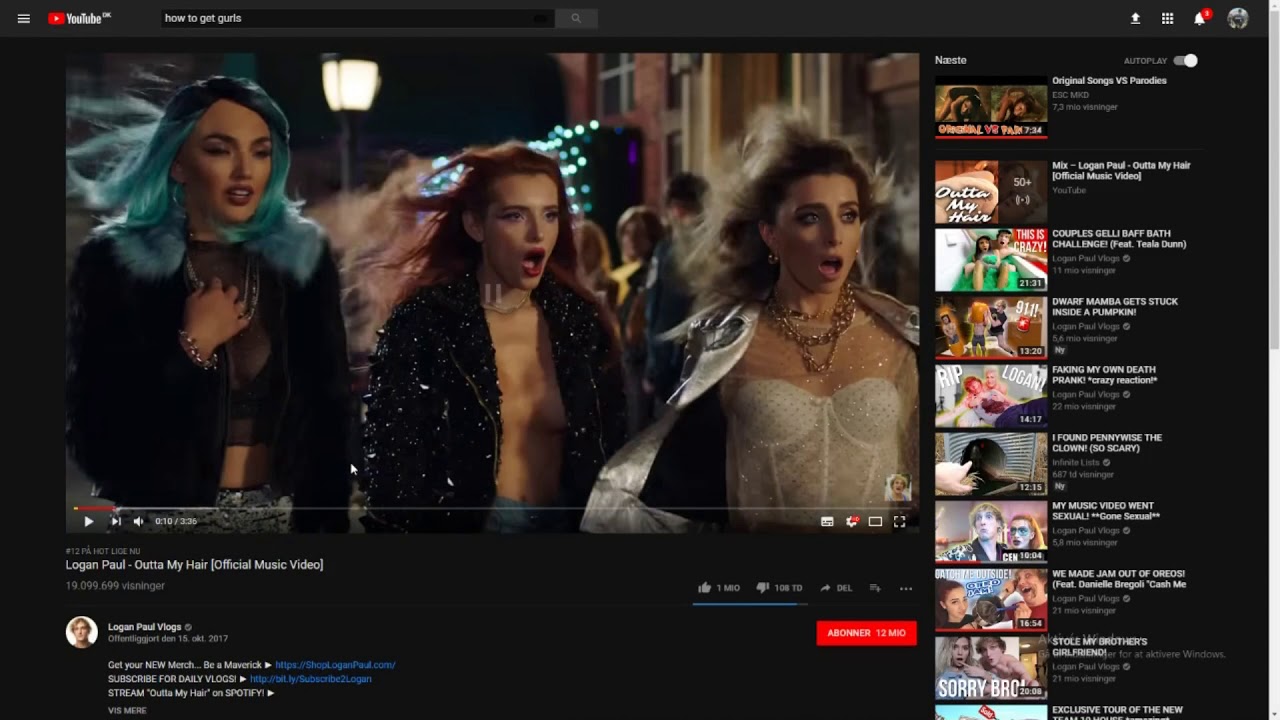Open 'DWARF MAMBA GETS STUCK INSIDE A PUMPKIN' thumbnail
Viewport: 1280px width, 720px height.
pos(991,327)
